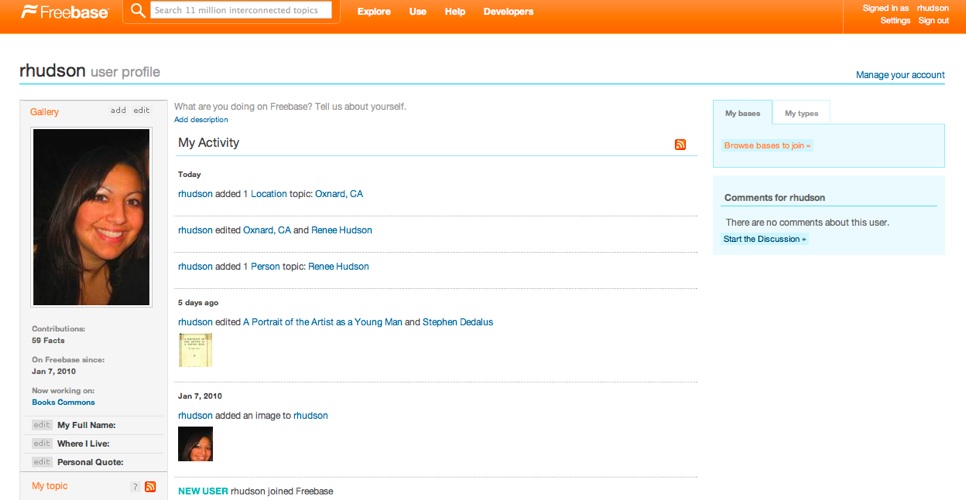
Task: Click rhudson in 'added 1 Location topic' row
Action: point(195,193)
